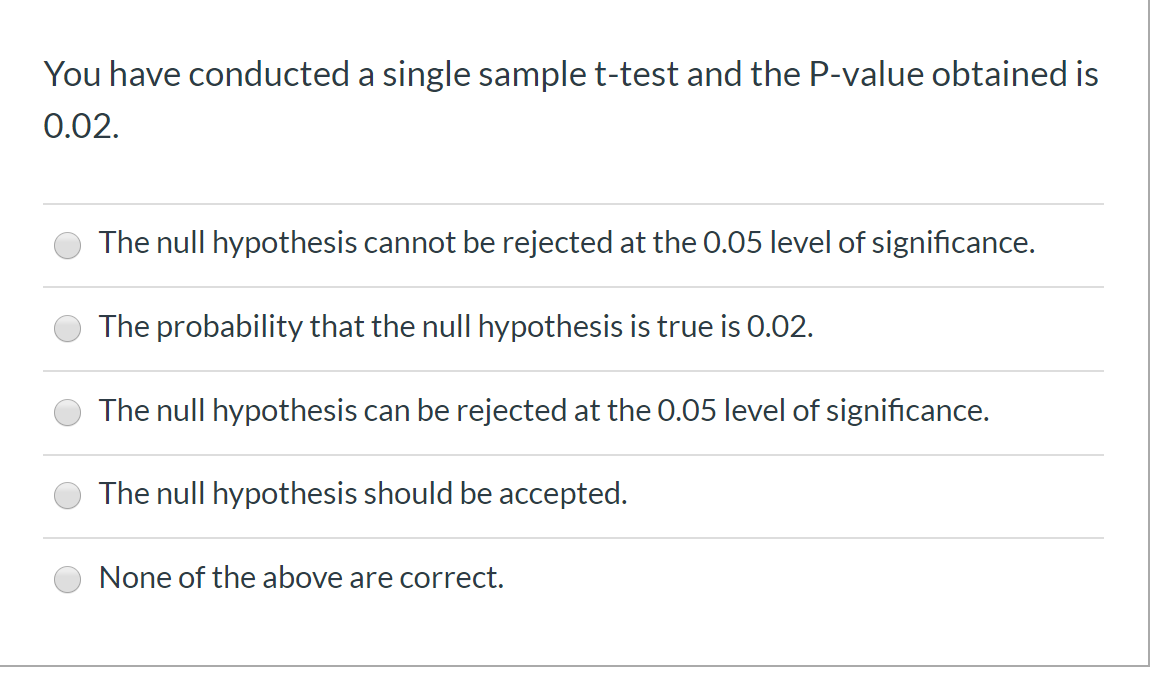The image size is (1154, 675).
Task: Select the 'cannot be rejected' radio button
Action: coord(68,245)
